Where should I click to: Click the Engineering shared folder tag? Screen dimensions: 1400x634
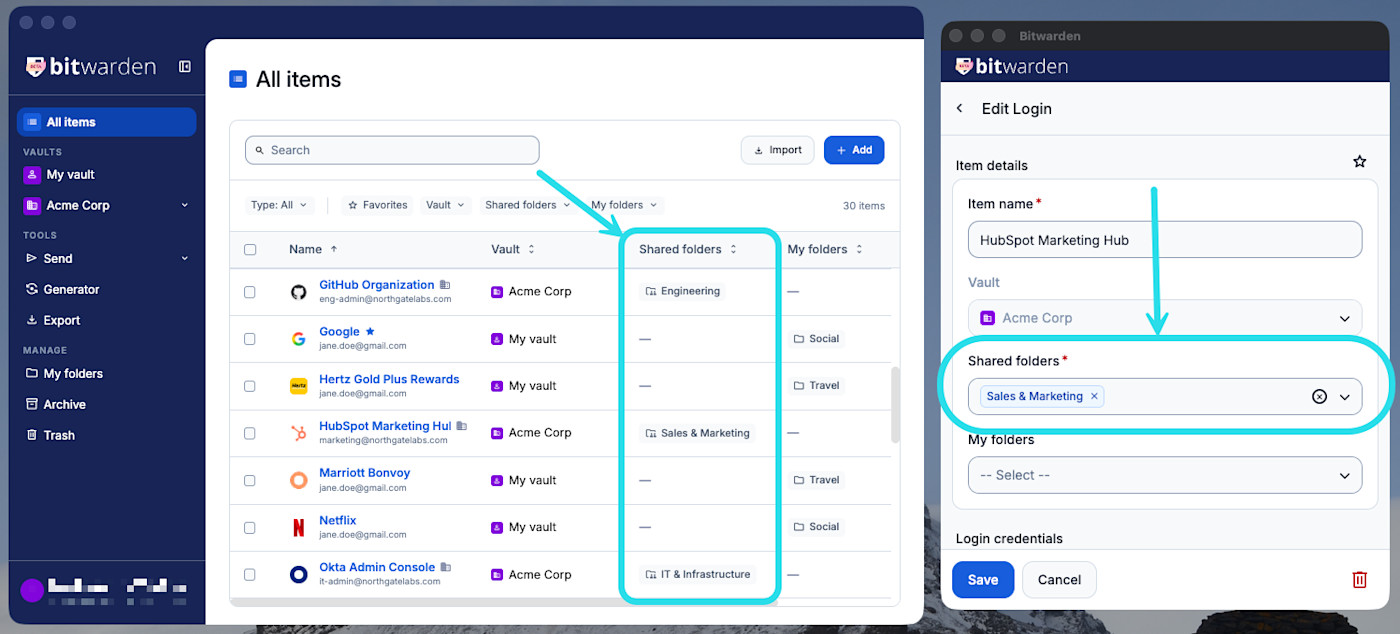(683, 291)
